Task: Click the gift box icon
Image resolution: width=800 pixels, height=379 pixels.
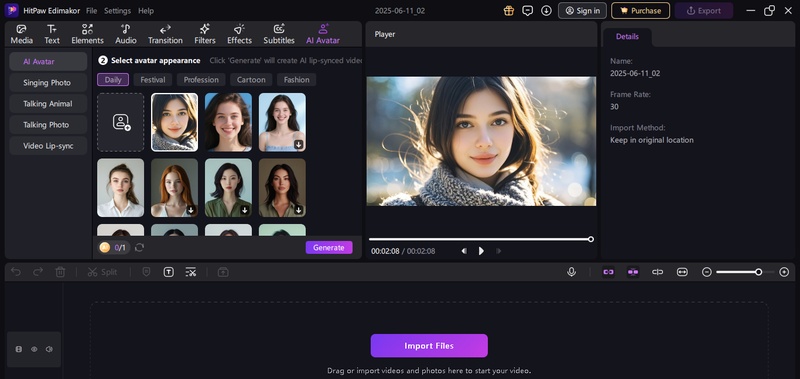Action: (x=509, y=10)
